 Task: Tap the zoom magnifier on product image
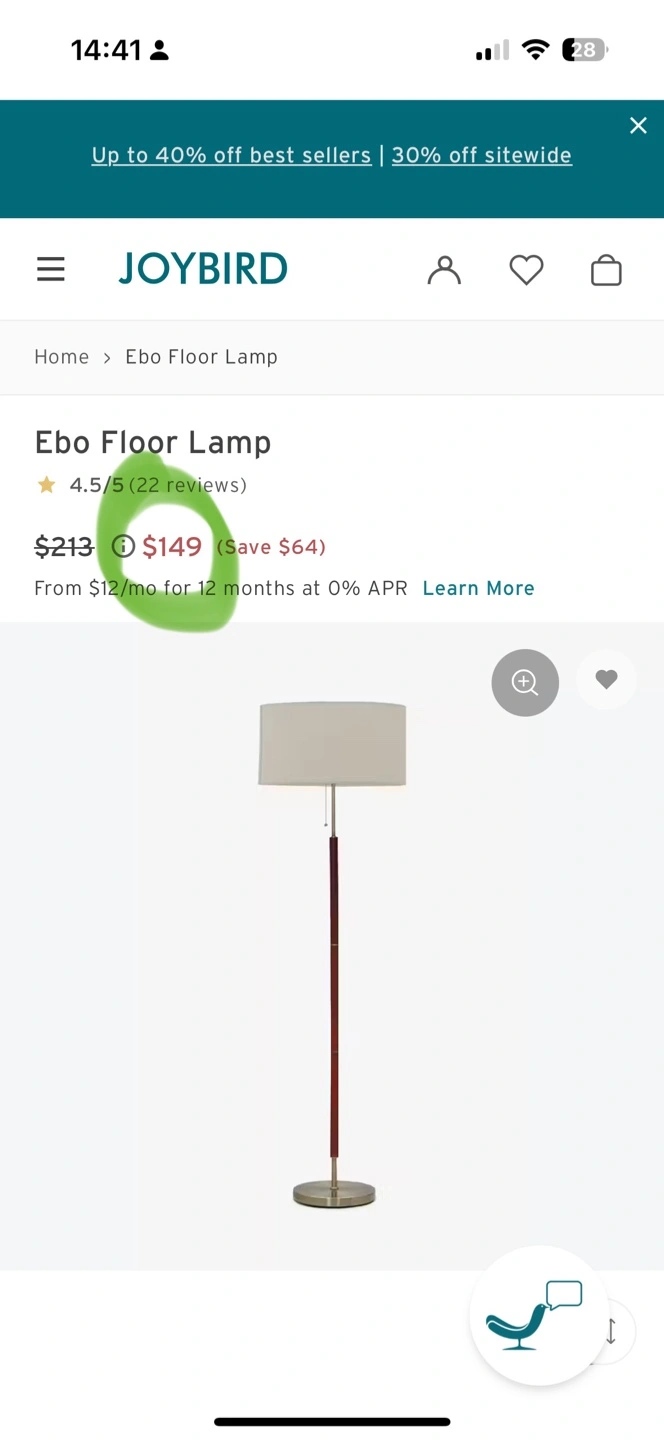pyautogui.click(x=525, y=683)
